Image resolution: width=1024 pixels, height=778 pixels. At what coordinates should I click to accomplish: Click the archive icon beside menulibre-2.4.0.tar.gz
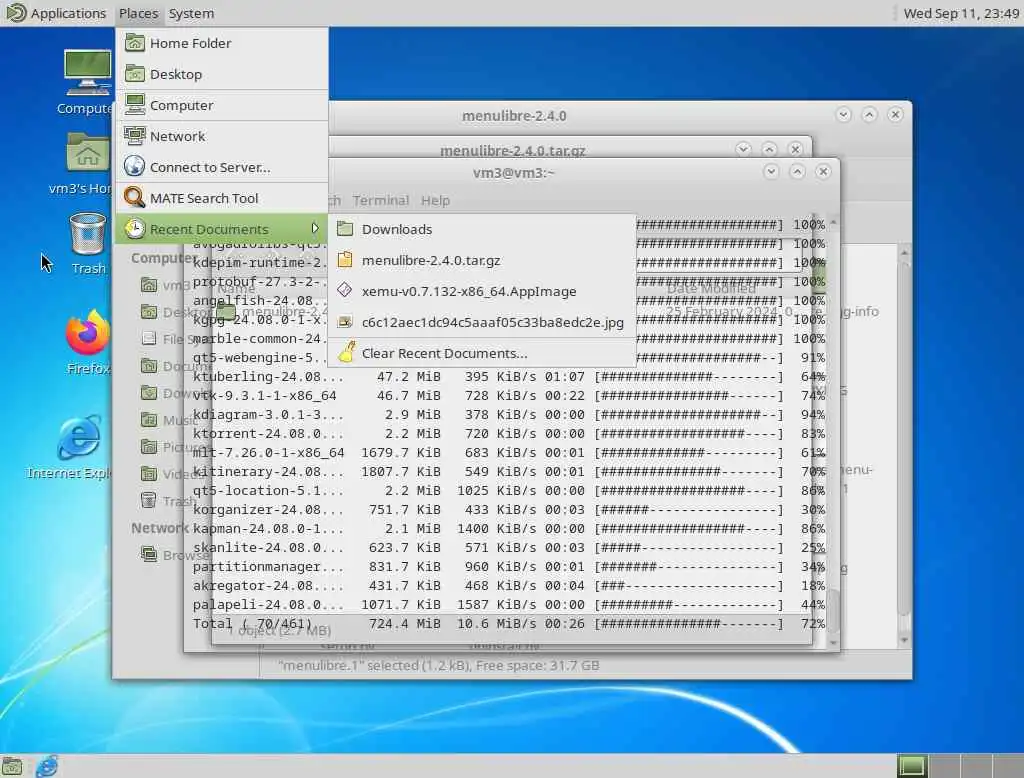coord(345,259)
